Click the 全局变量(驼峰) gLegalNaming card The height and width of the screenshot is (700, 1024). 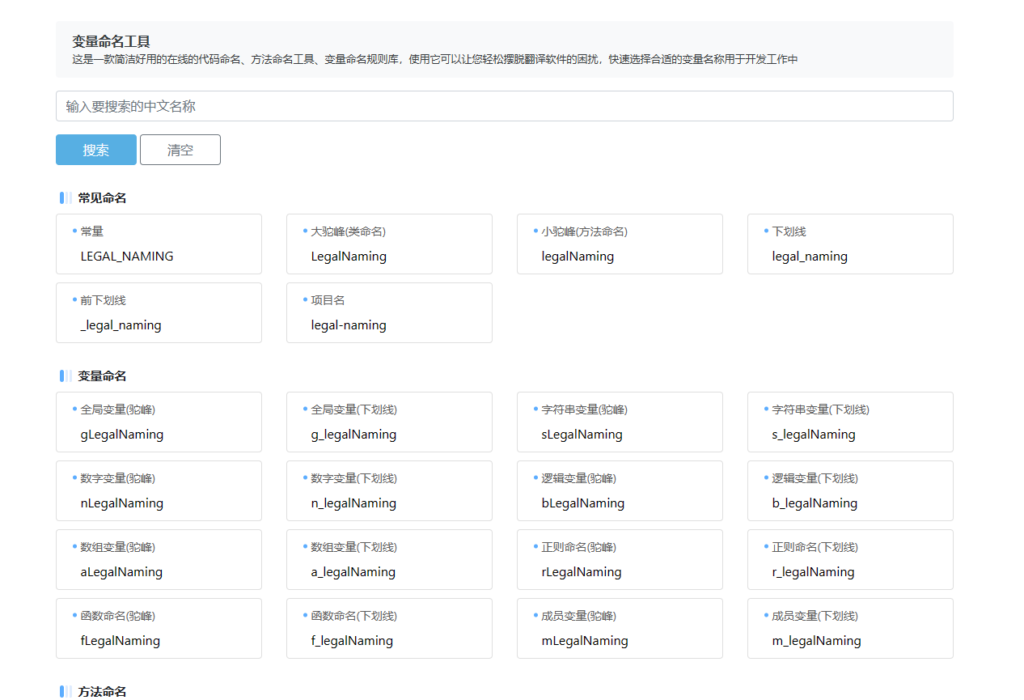click(x=159, y=422)
